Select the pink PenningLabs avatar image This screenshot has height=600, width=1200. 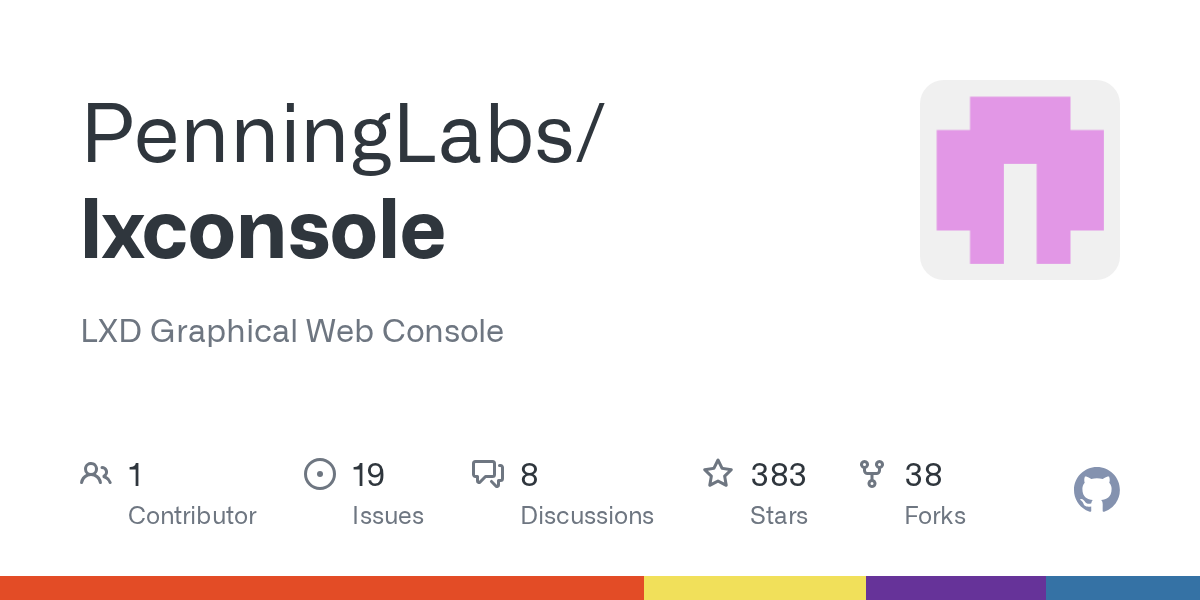pyautogui.click(x=1019, y=180)
